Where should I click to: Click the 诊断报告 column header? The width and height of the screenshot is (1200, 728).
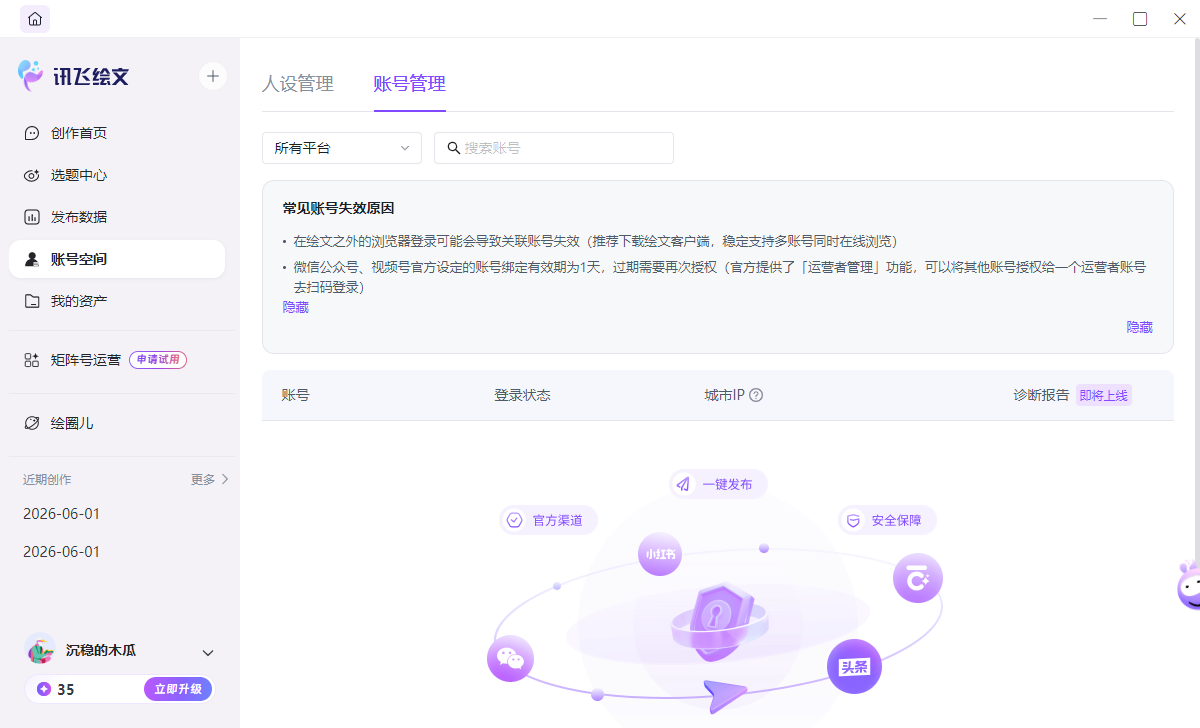(x=1041, y=395)
